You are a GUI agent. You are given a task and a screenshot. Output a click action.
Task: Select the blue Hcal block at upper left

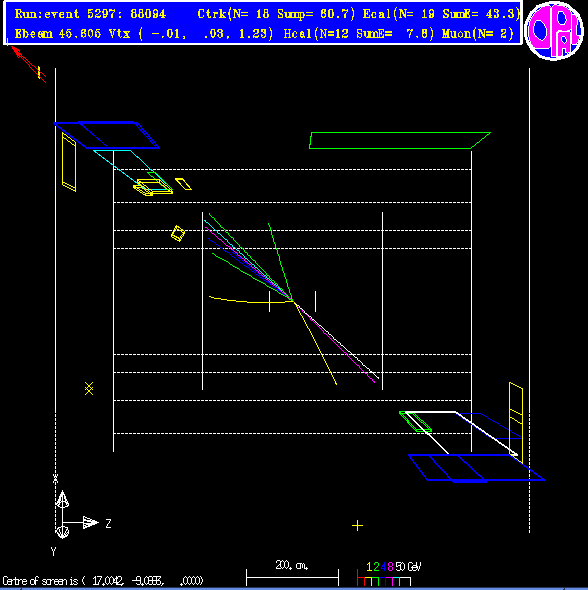107,135
